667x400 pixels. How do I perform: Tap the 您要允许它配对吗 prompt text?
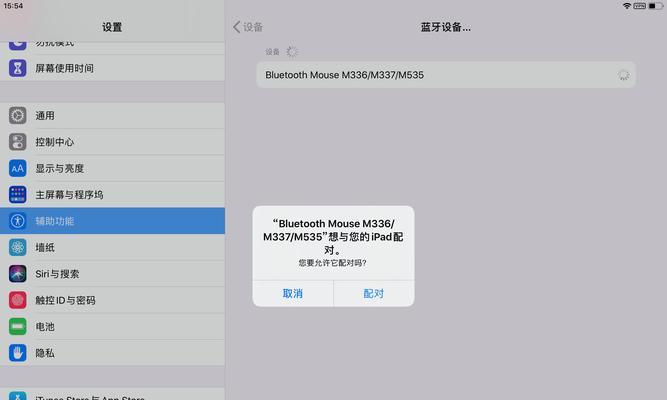(332, 263)
